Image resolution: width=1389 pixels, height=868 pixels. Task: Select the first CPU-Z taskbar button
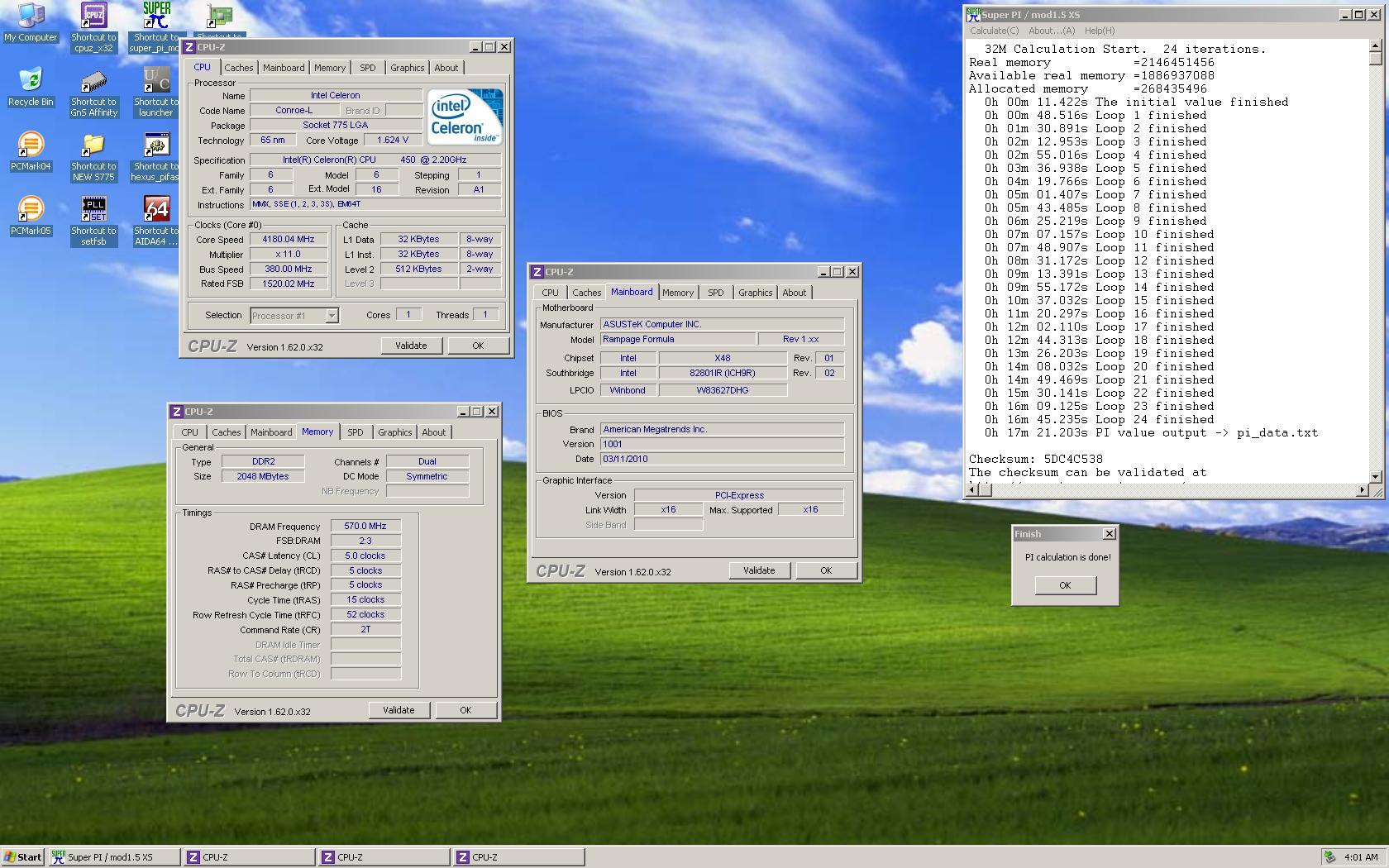tap(249, 857)
